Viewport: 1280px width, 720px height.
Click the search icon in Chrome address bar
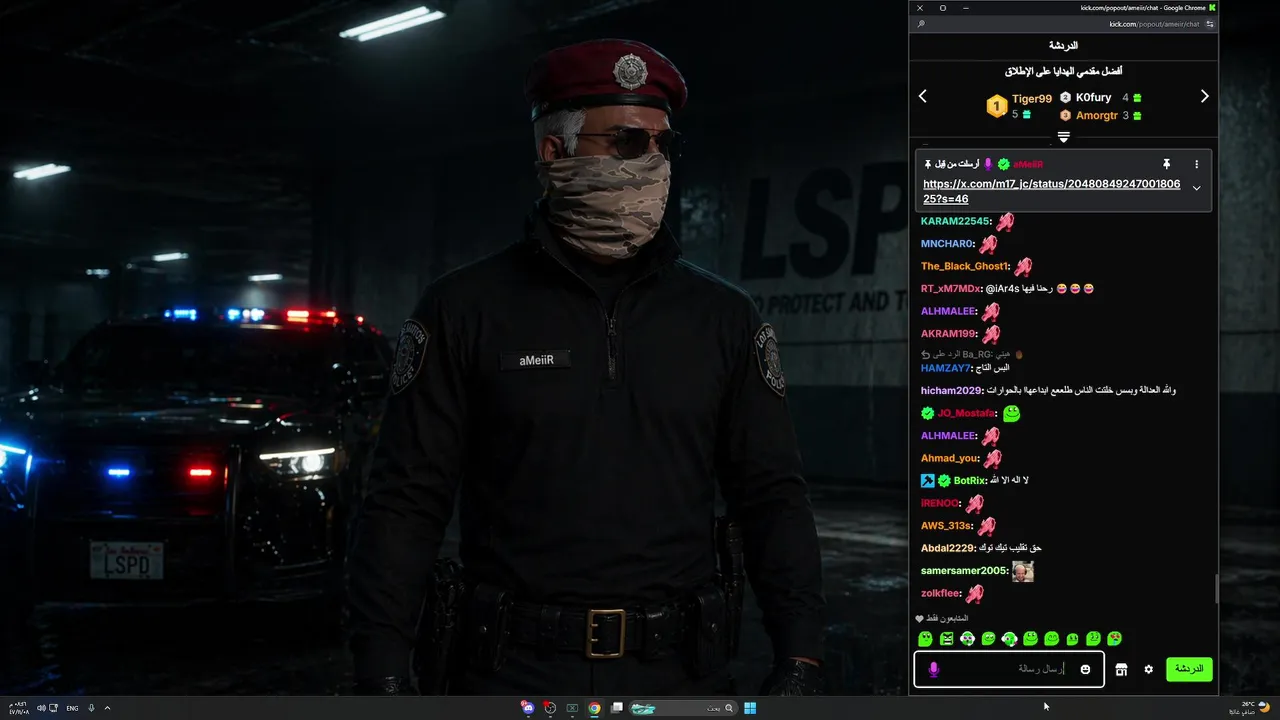[921, 24]
